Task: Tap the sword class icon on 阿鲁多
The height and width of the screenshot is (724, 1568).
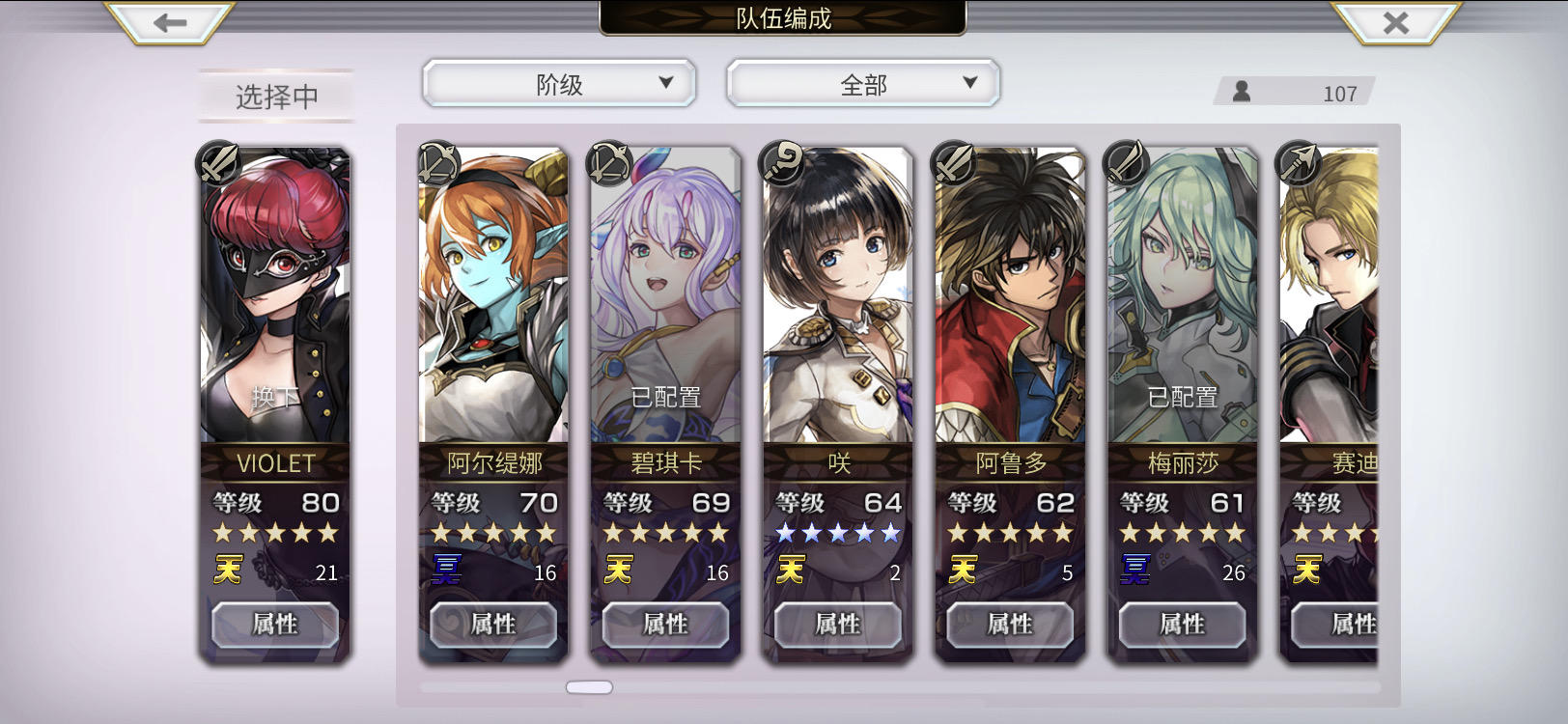Action: tap(955, 163)
